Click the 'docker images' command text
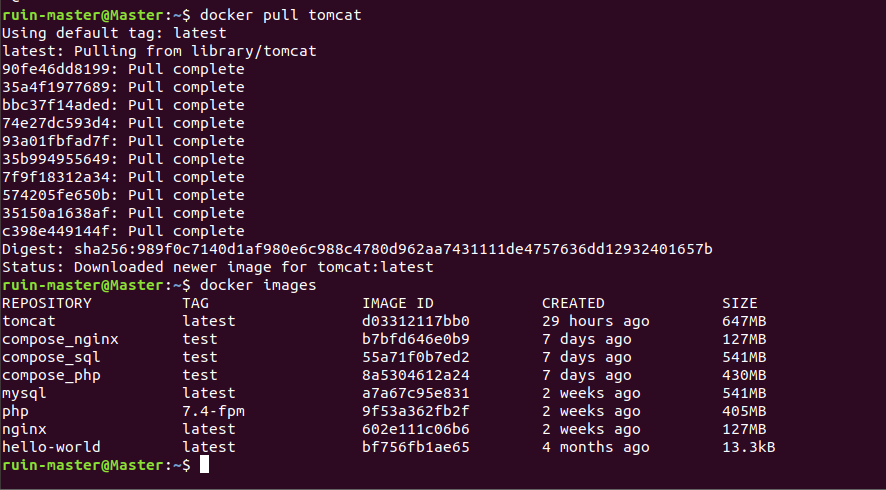 258,285
